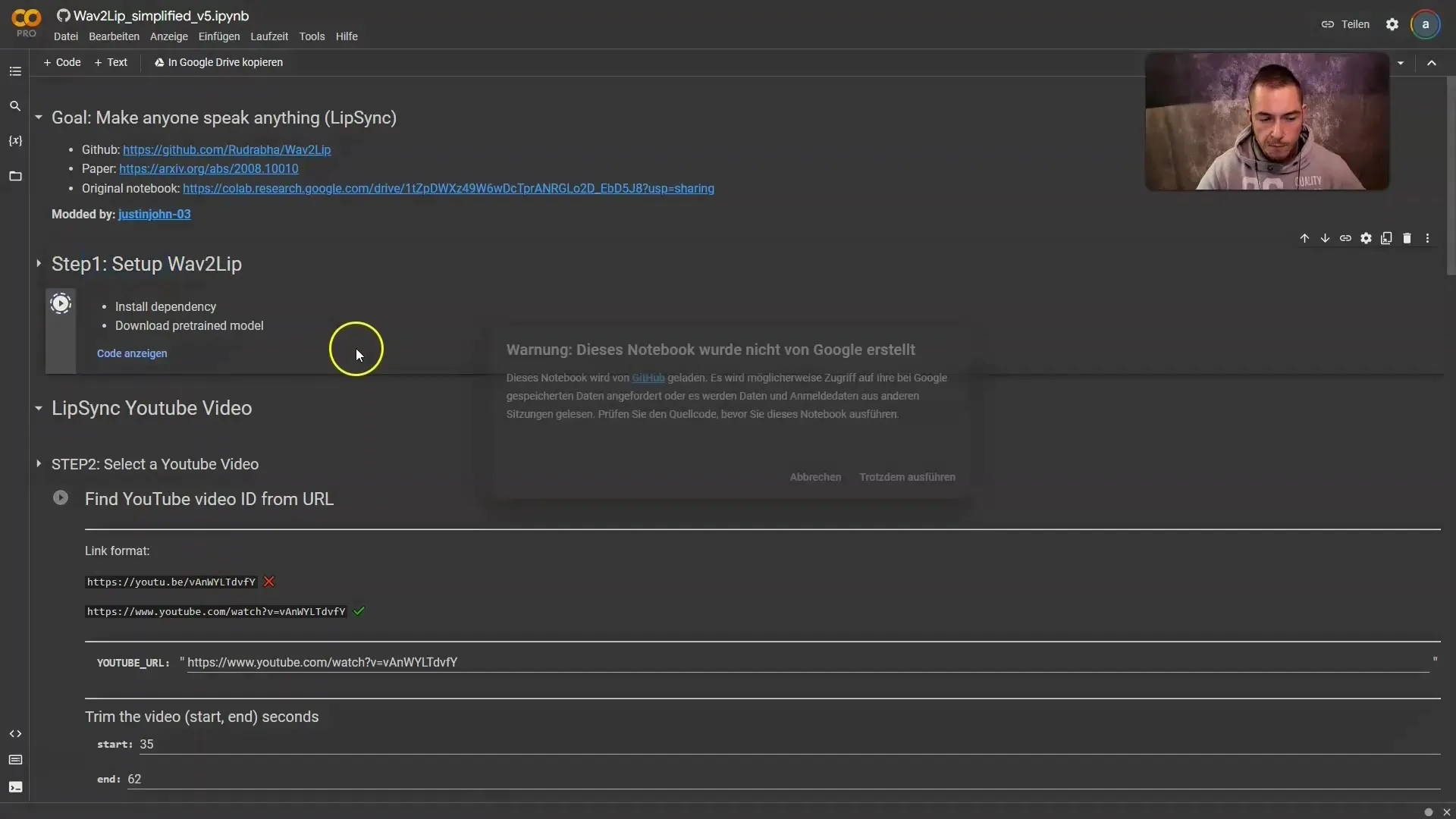Open the arxiv paper link
The image size is (1456, 819).
point(209,168)
